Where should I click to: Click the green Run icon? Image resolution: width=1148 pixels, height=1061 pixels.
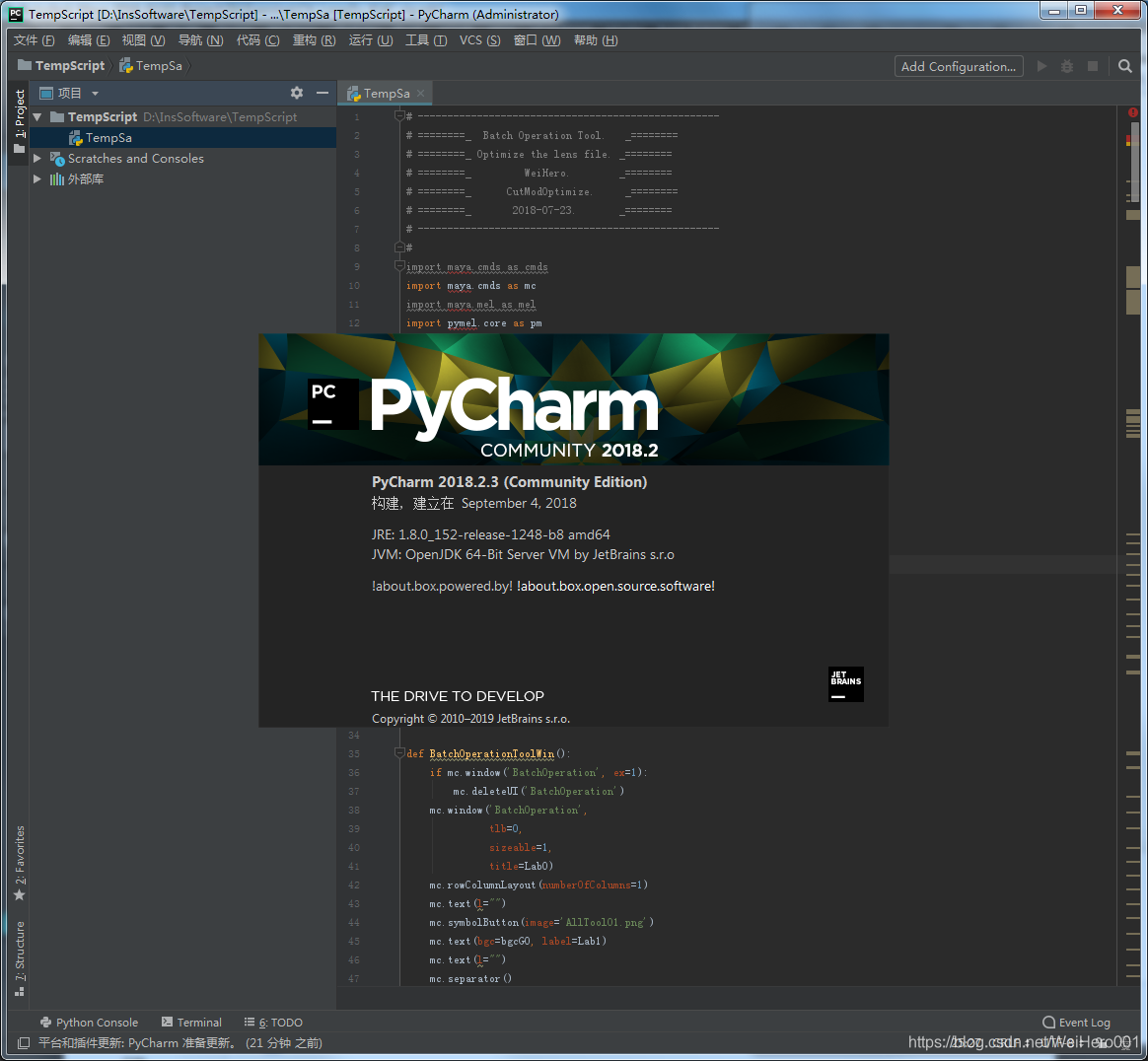point(1041,67)
